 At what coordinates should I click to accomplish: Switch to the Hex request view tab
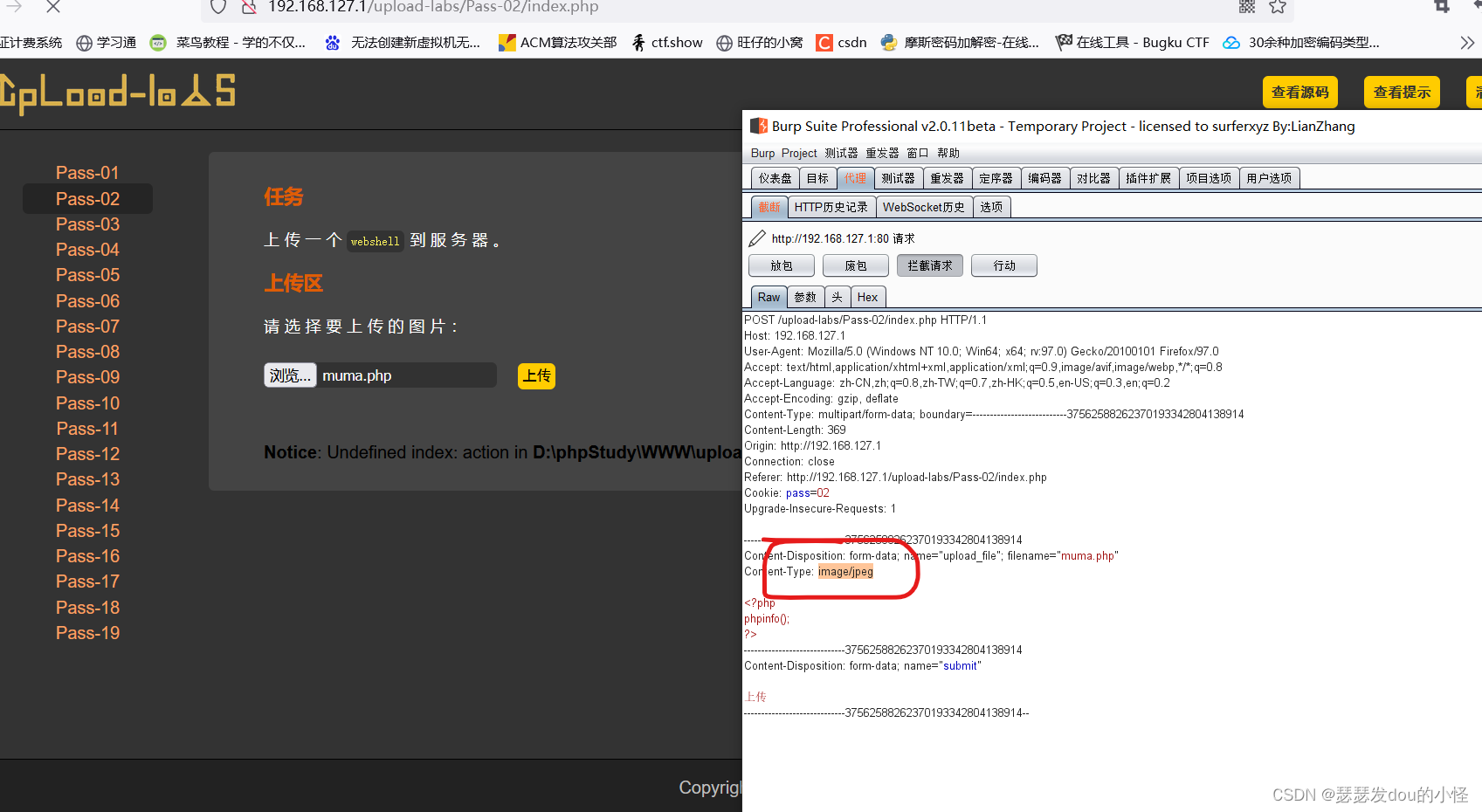point(867,297)
